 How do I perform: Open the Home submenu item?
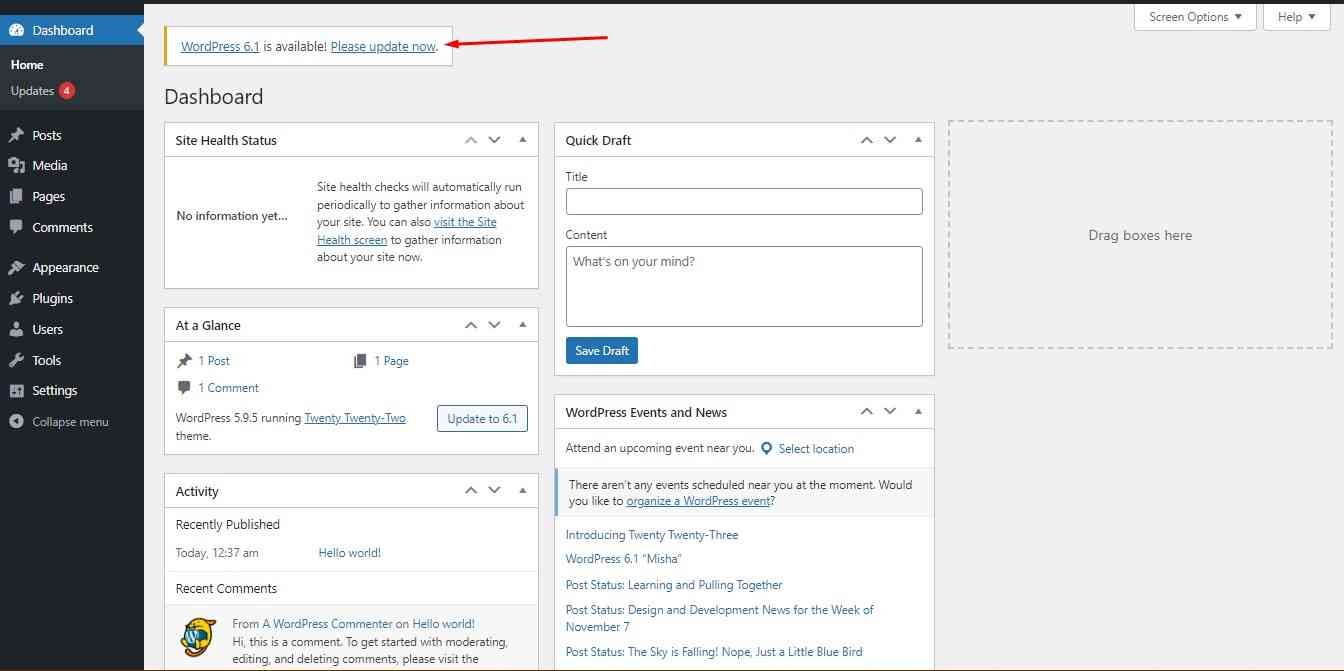point(27,65)
